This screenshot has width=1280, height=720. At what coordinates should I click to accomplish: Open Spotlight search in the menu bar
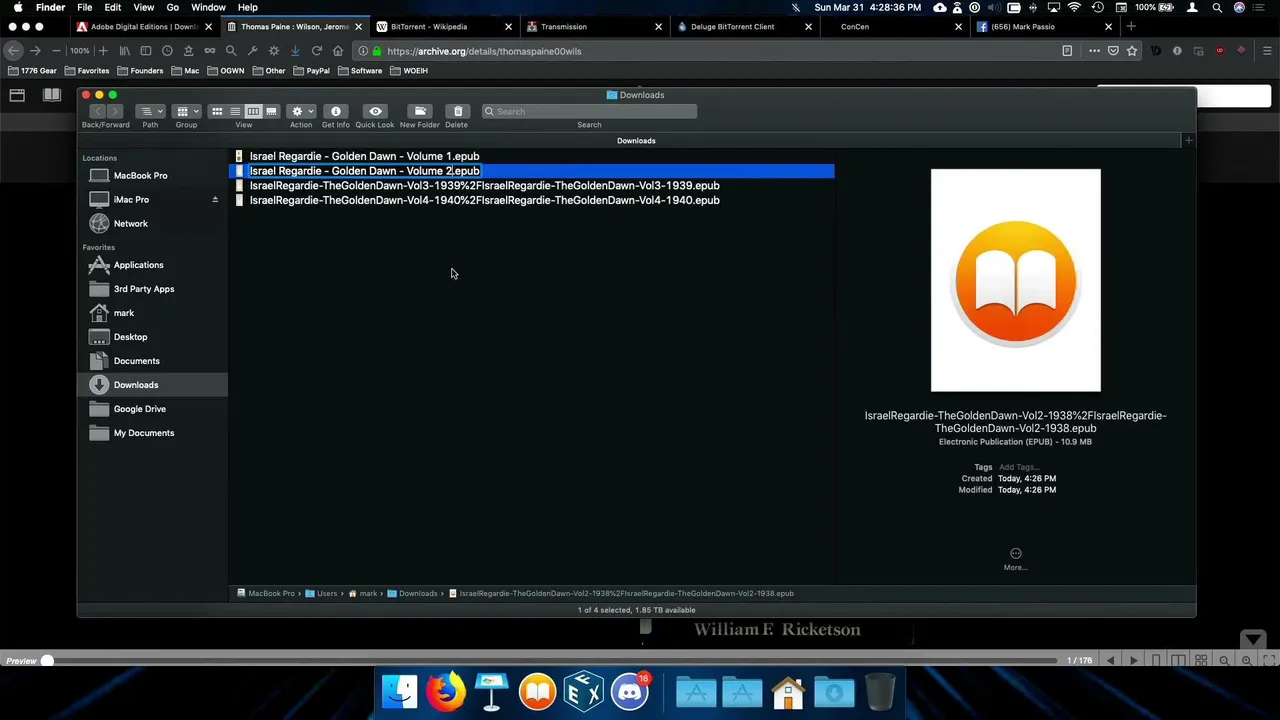click(x=1217, y=7)
